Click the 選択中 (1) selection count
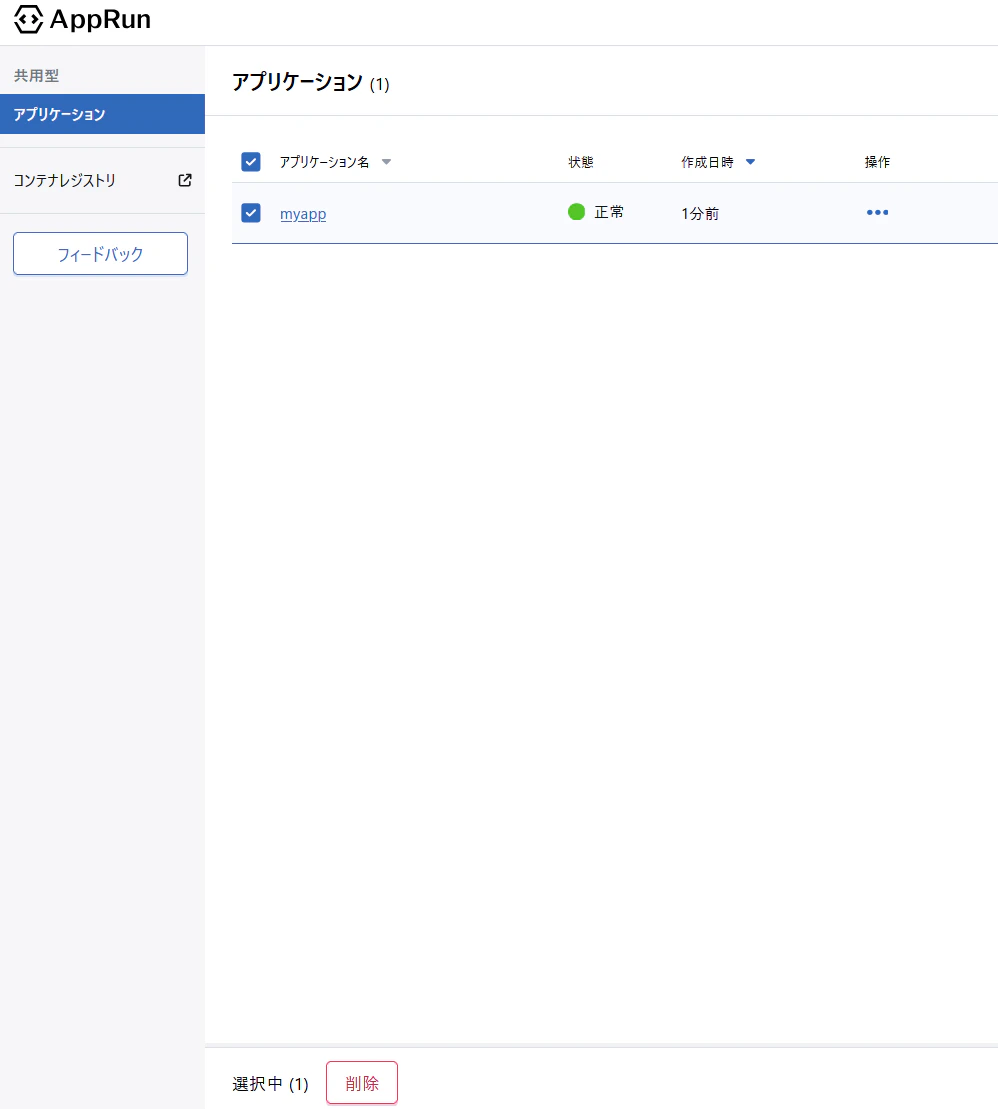 click(x=270, y=1084)
